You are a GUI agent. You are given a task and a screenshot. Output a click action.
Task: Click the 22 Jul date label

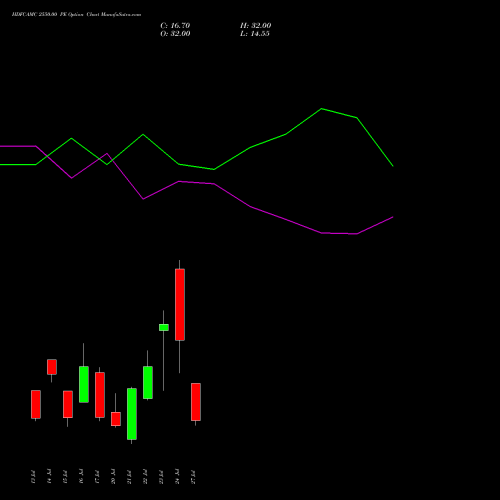pos(145,477)
